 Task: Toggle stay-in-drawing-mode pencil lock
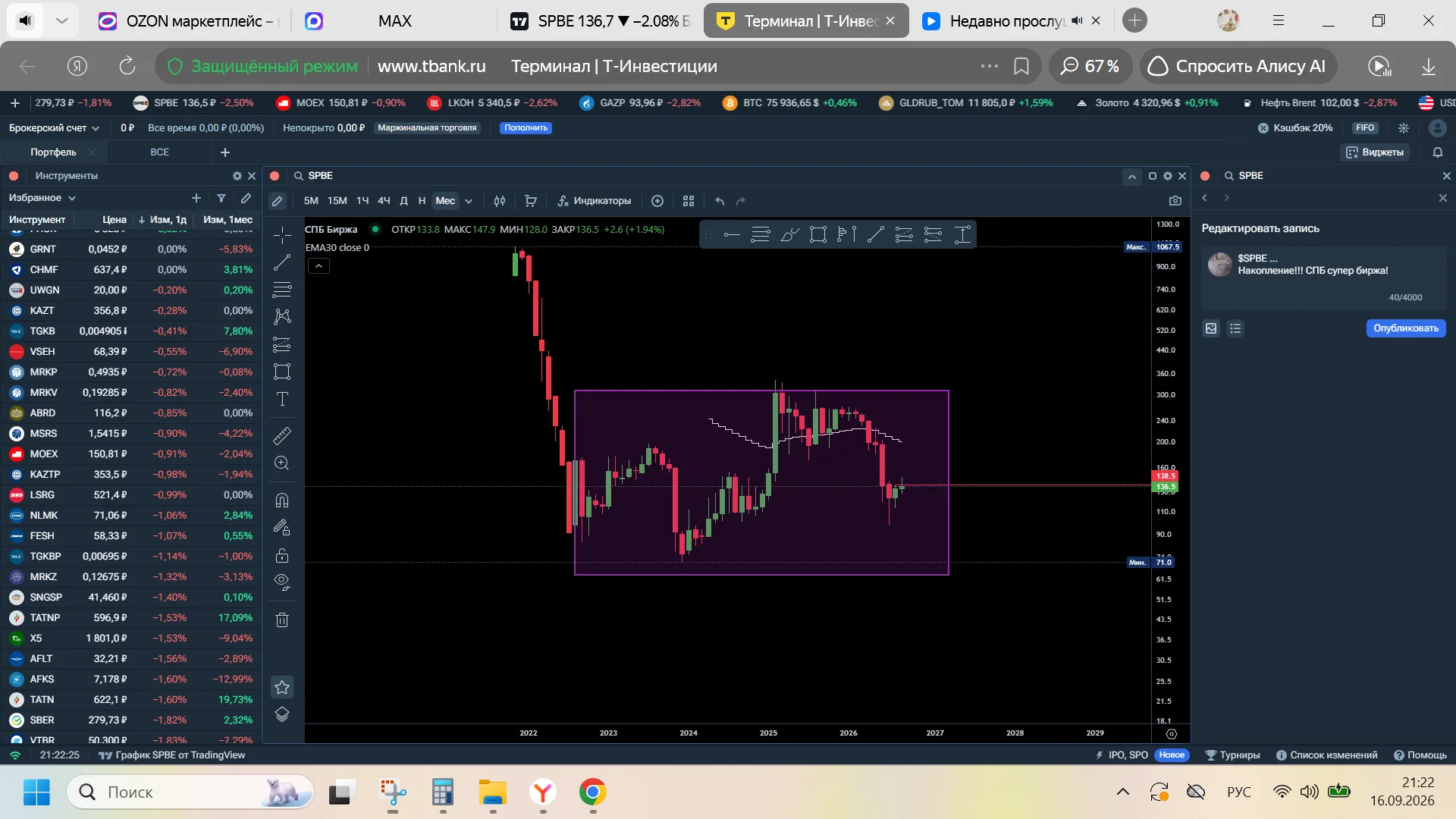click(x=282, y=528)
